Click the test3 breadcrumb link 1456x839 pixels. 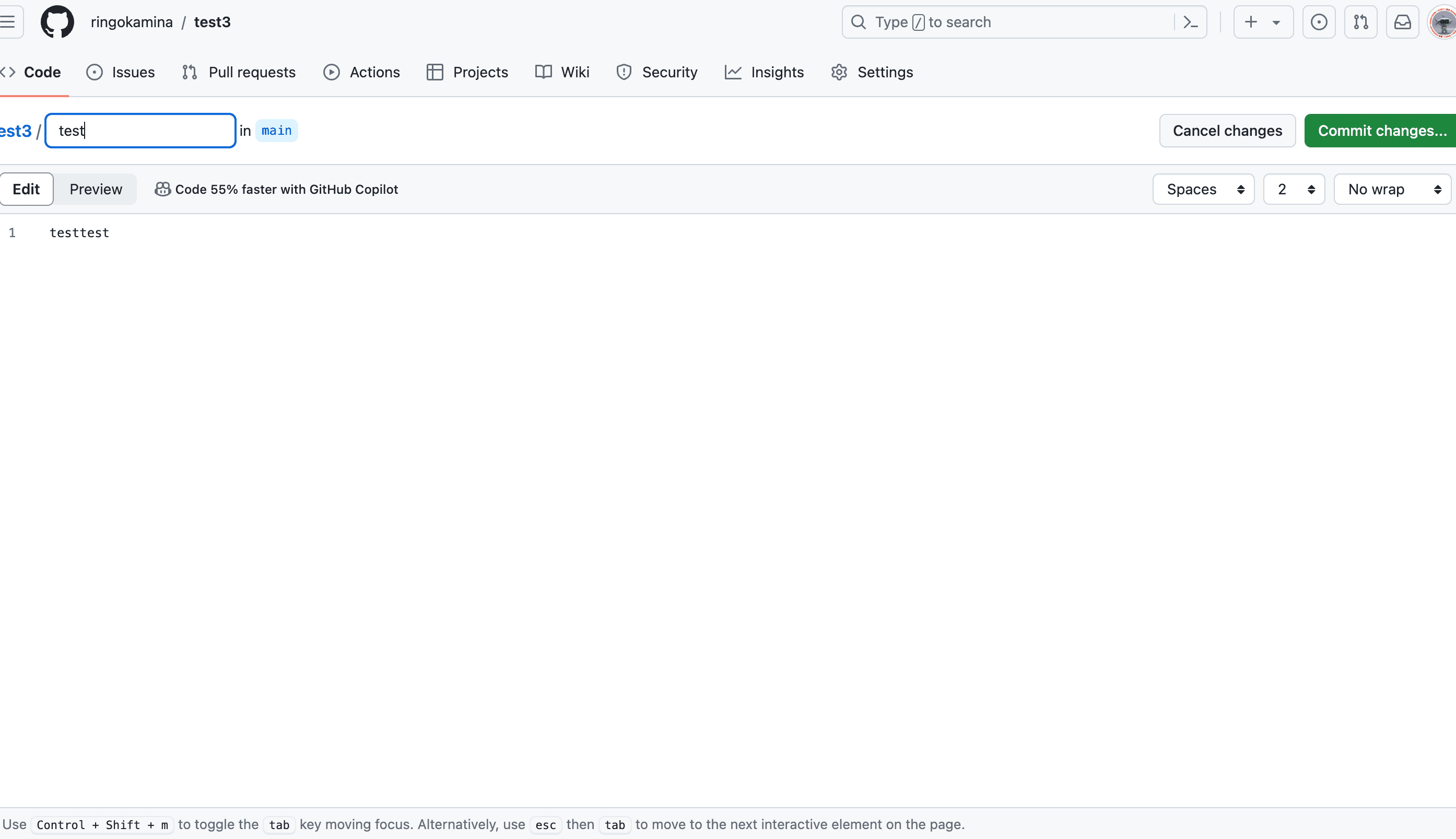[16, 131]
